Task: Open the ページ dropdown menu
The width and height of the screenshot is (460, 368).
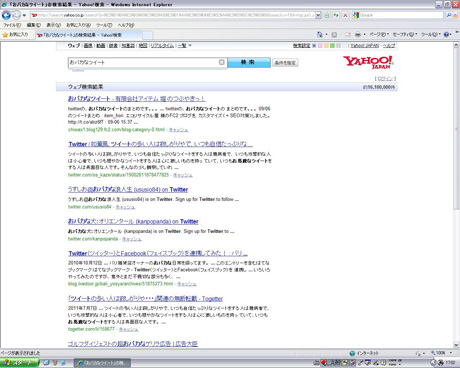Action: [379, 34]
